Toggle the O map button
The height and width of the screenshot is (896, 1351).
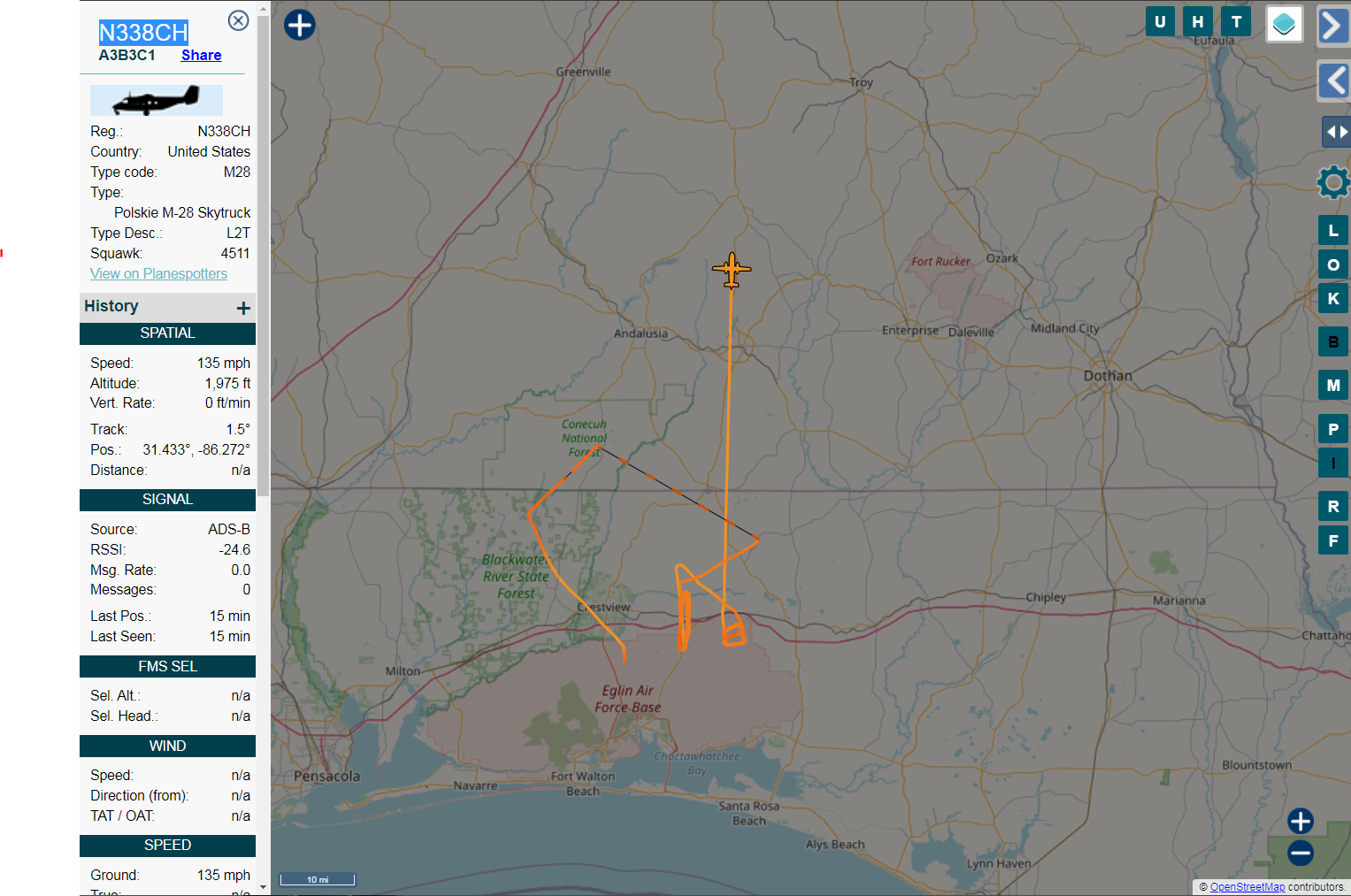click(x=1333, y=264)
